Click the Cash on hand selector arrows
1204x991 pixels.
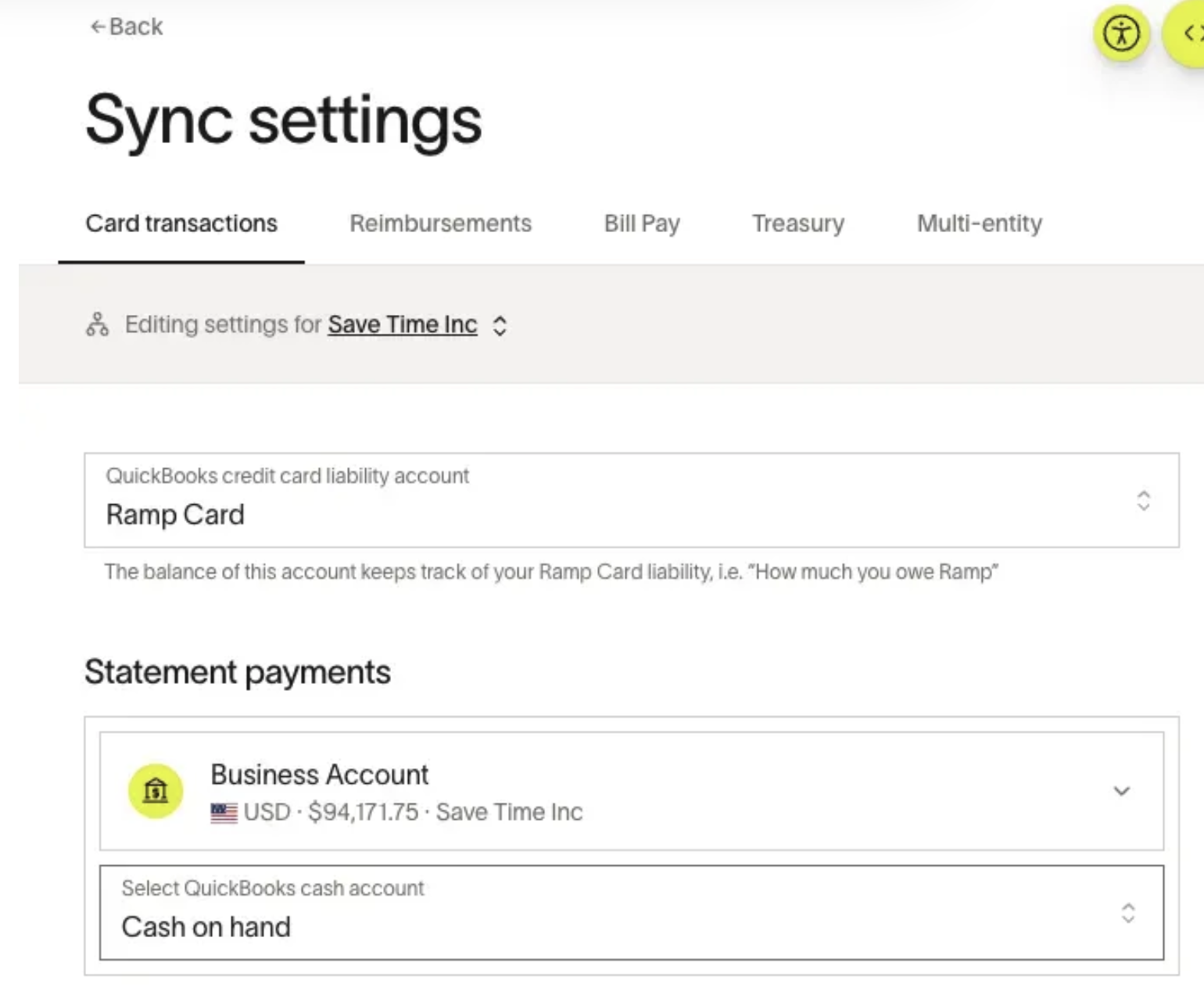(x=1127, y=913)
